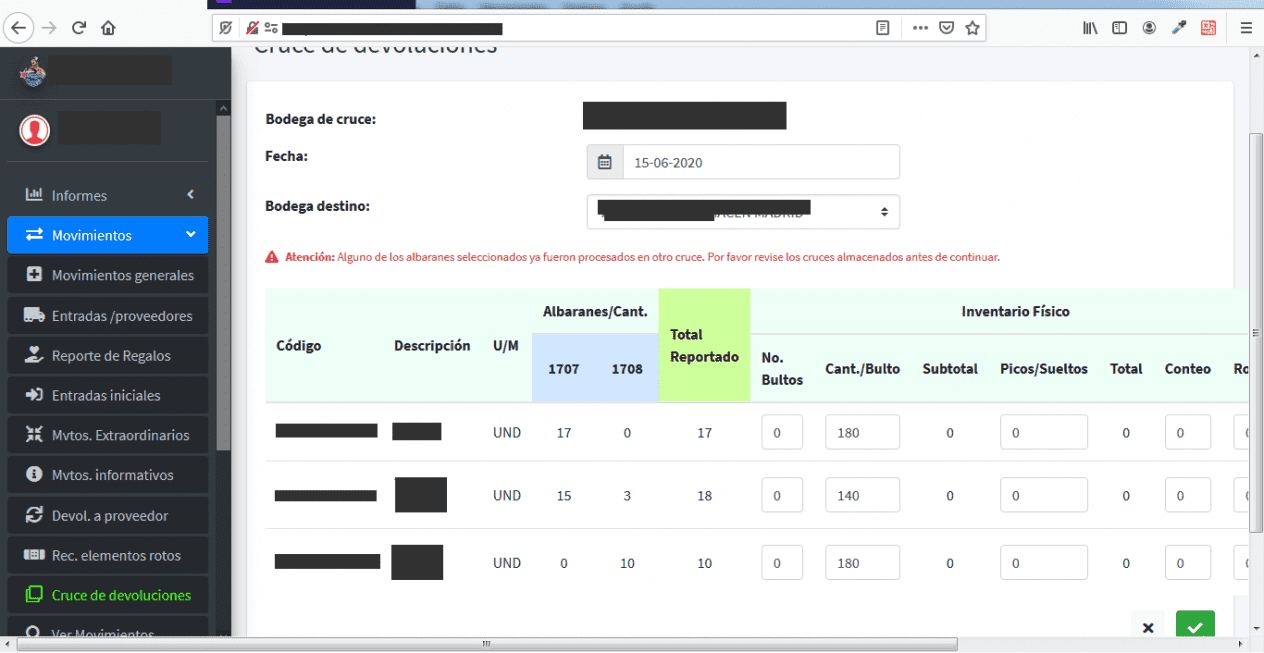Select Cruce de devoluciones in the sidebar

[108, 595]
